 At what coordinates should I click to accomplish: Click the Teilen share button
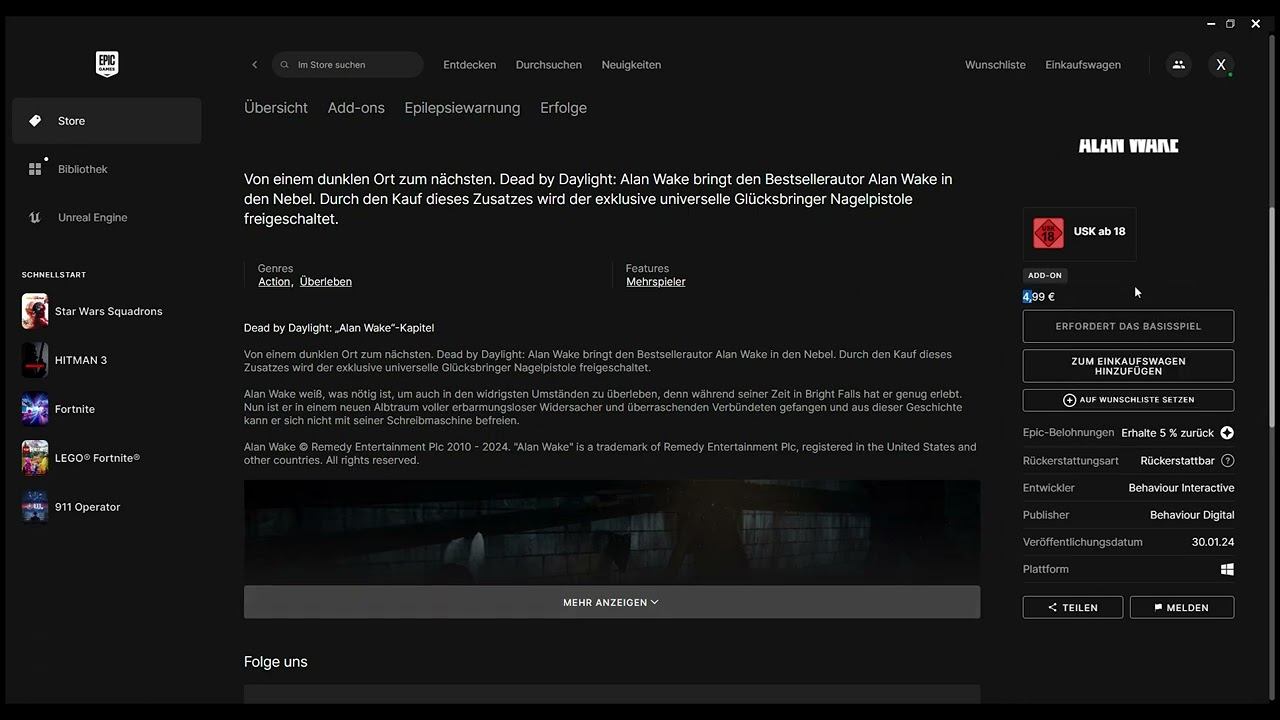(x=1073, y=607)
